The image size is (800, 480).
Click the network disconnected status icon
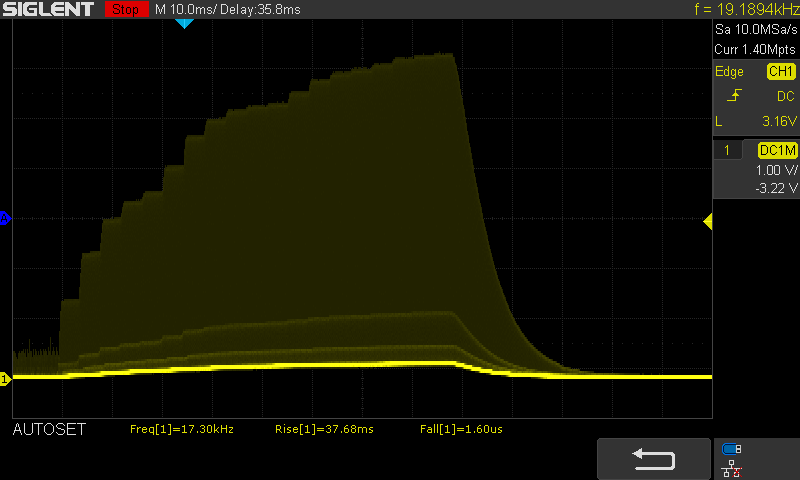pos(732,468)
